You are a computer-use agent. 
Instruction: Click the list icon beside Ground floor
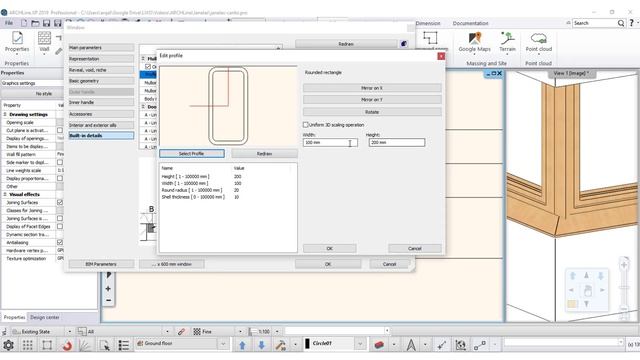click(x=124, y=345)
